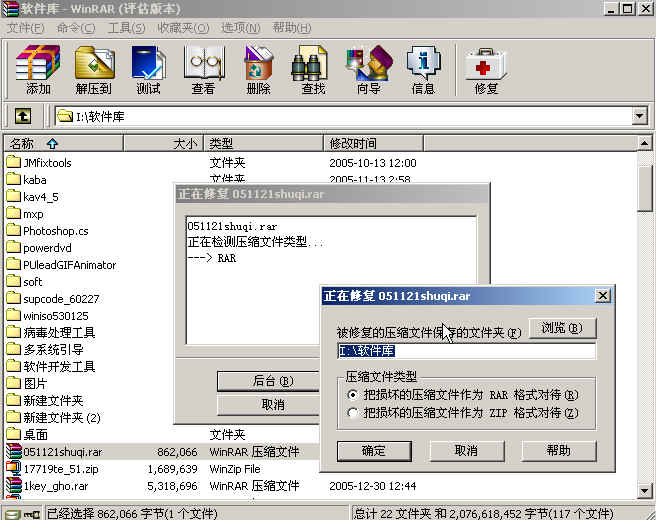
Task: Confirm repair with 确定 button
Action: 374,451
